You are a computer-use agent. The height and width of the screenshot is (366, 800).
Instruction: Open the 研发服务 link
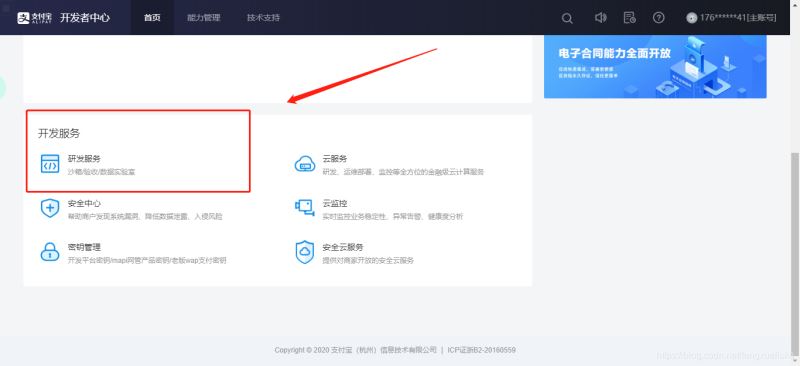point(84,159)
